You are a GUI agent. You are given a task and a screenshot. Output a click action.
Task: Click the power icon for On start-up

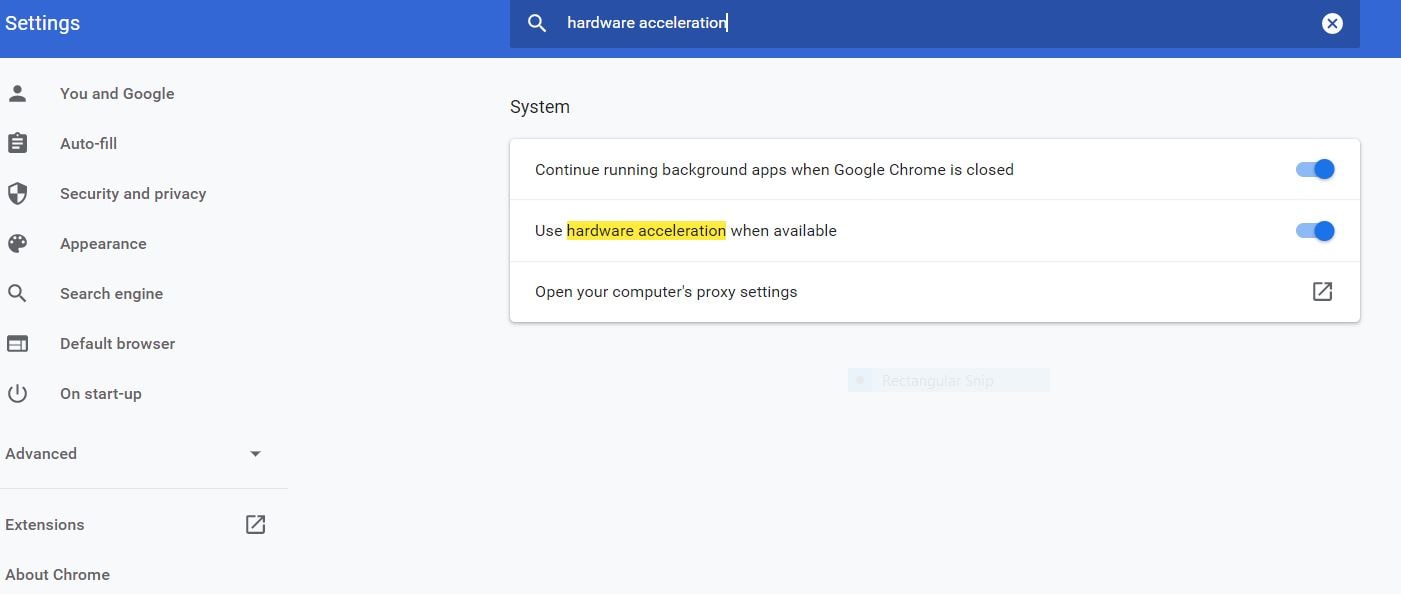tap(17, 393)
